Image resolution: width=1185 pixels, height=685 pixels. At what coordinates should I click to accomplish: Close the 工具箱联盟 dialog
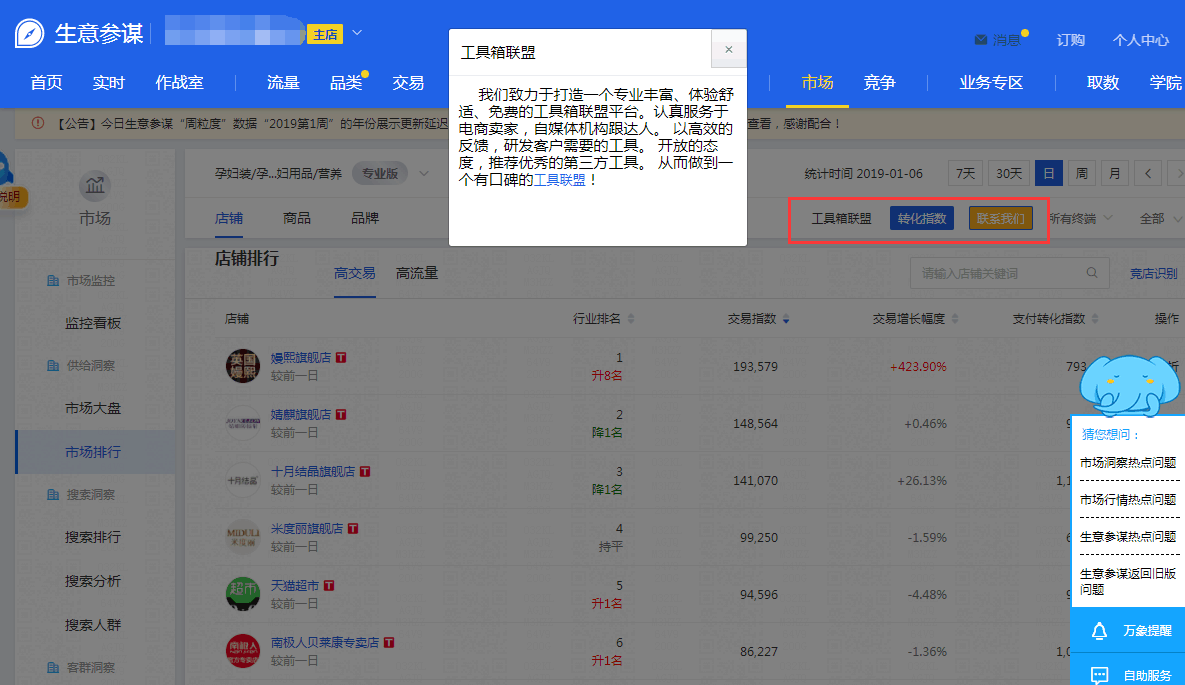click(729, 49)
